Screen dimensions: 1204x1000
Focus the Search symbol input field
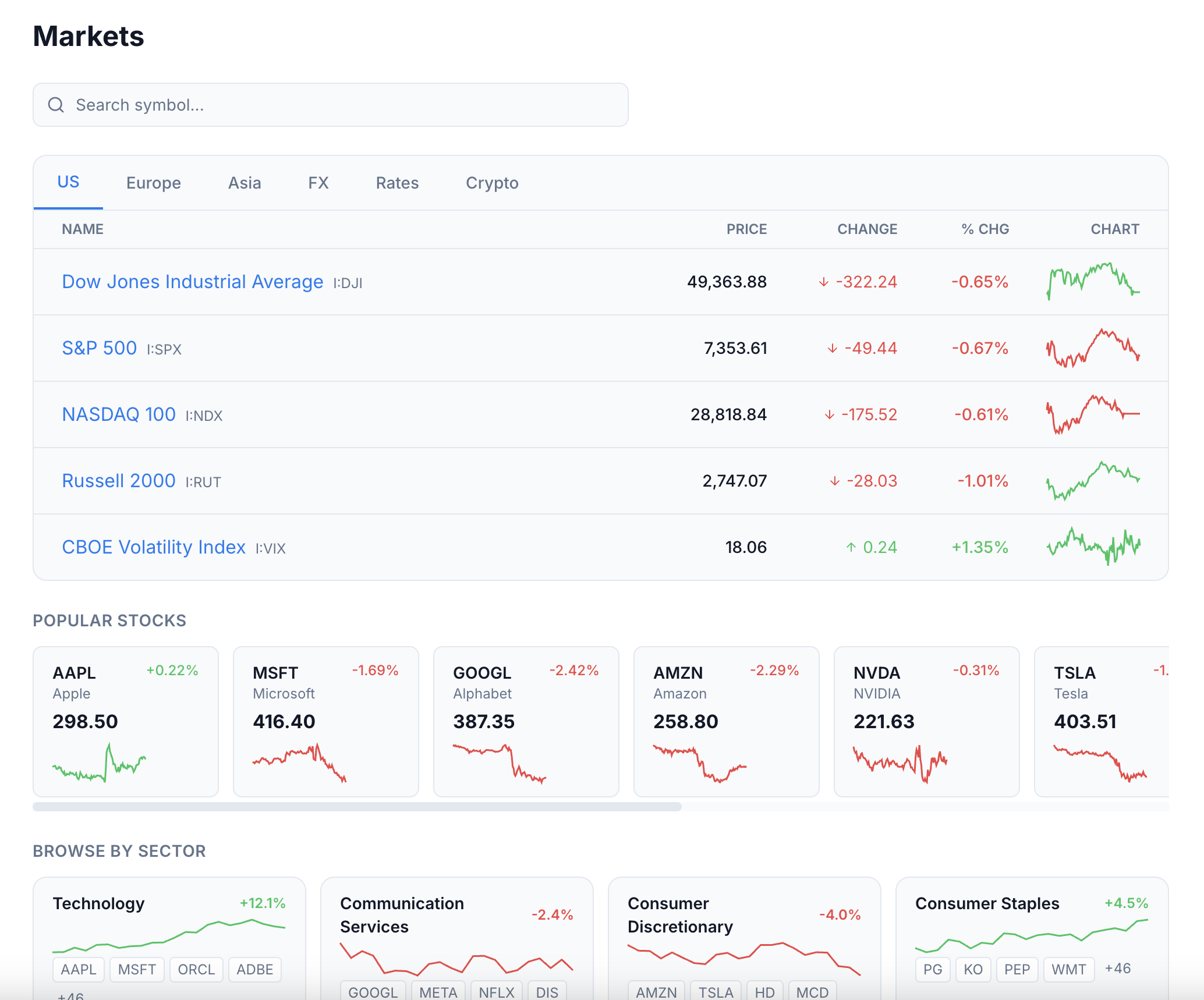331,105
